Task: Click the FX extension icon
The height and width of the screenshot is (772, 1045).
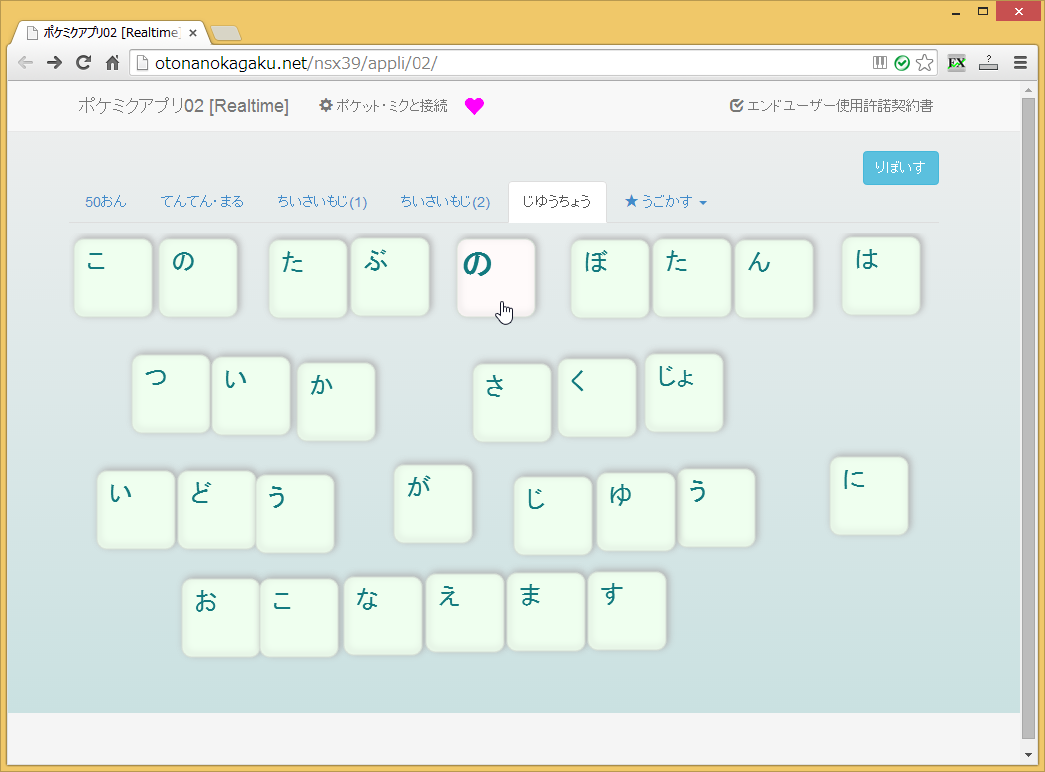Action: (956, 63)
